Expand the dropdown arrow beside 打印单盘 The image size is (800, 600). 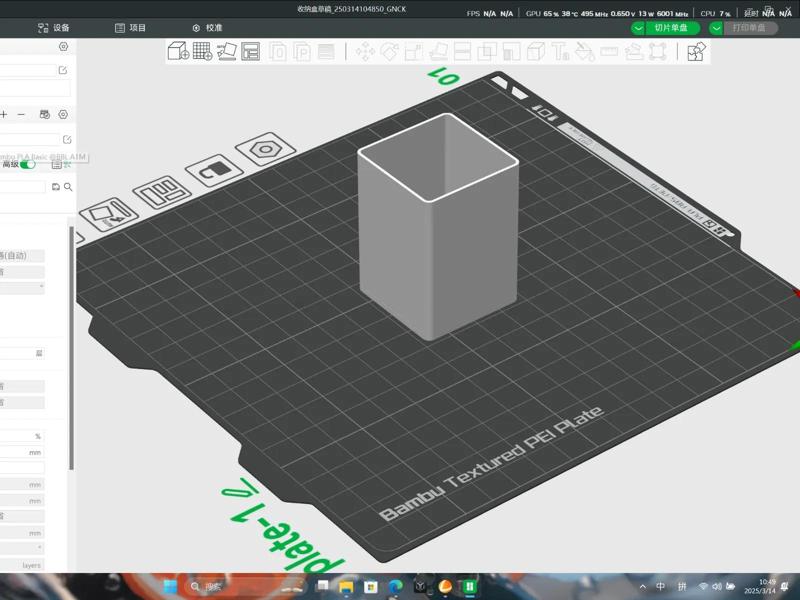[x=716, y=28]
